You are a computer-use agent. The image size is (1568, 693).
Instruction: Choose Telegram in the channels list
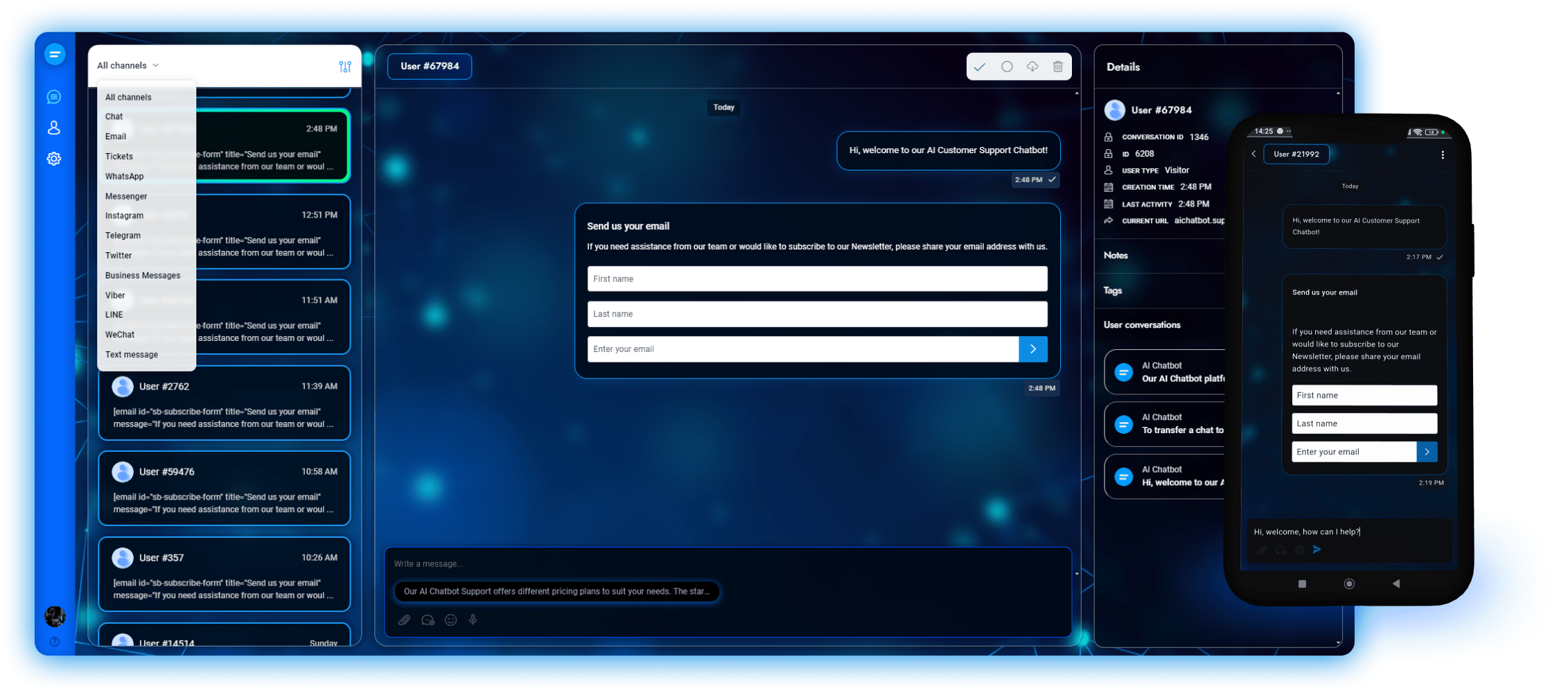pyautogui.click(x=123, y=236)
